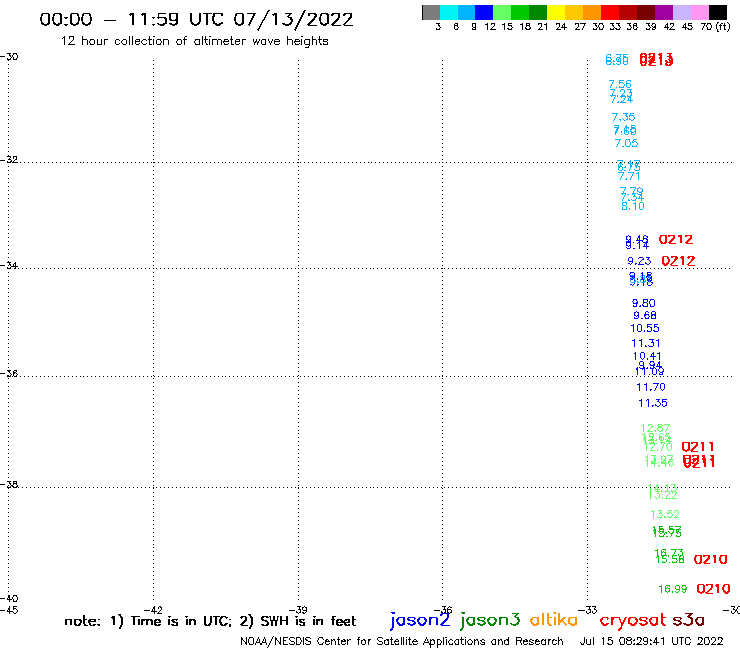
Task: Click the timestamp 'Jul 15 08:29:41 UTC 2022'
Action: (x=651, y=642)
